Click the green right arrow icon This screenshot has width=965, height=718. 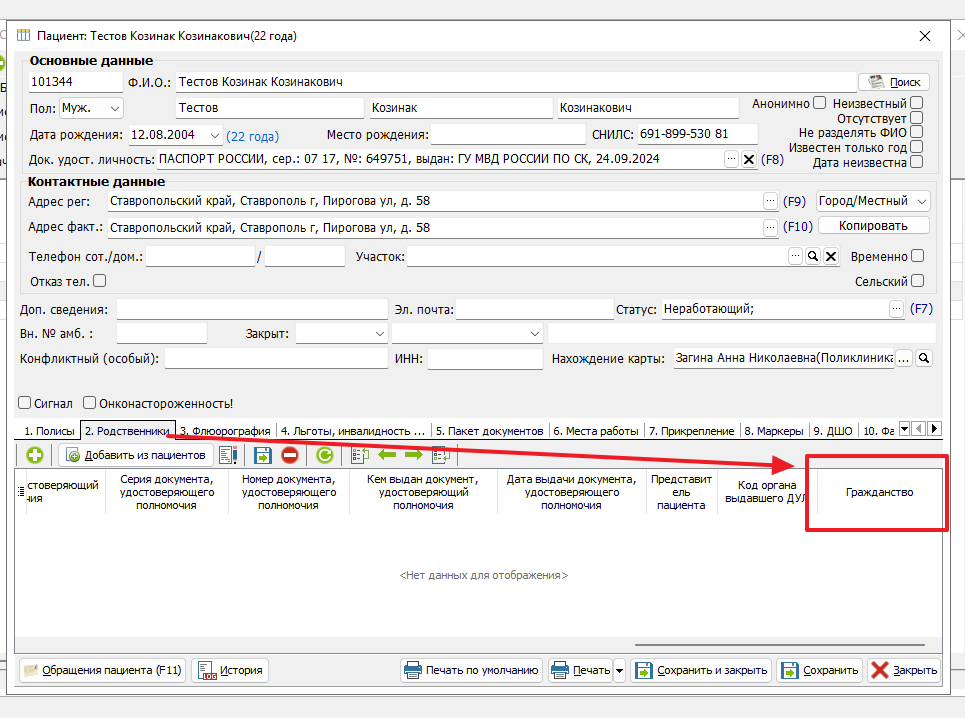414,455
